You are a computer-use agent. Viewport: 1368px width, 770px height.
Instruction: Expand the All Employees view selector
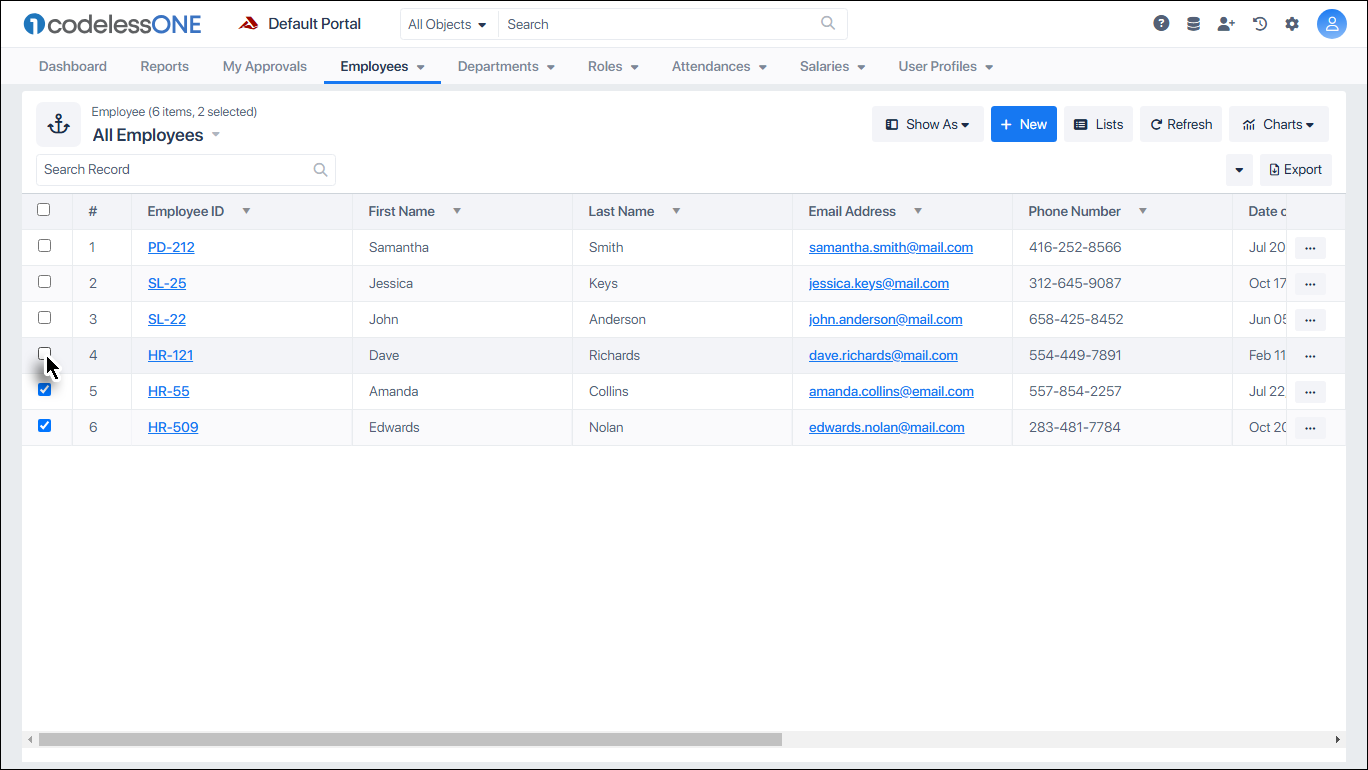217,135
